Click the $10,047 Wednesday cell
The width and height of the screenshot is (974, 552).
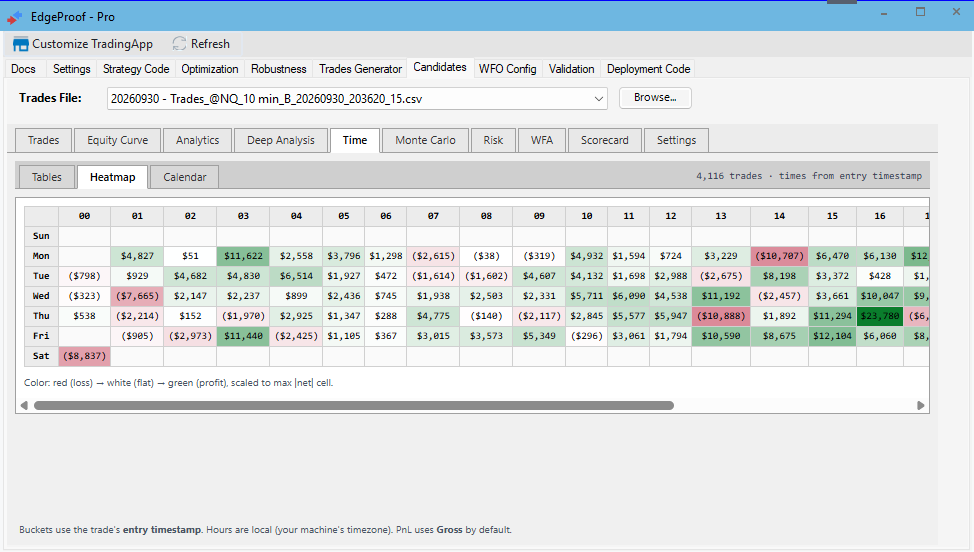(880, 296)
